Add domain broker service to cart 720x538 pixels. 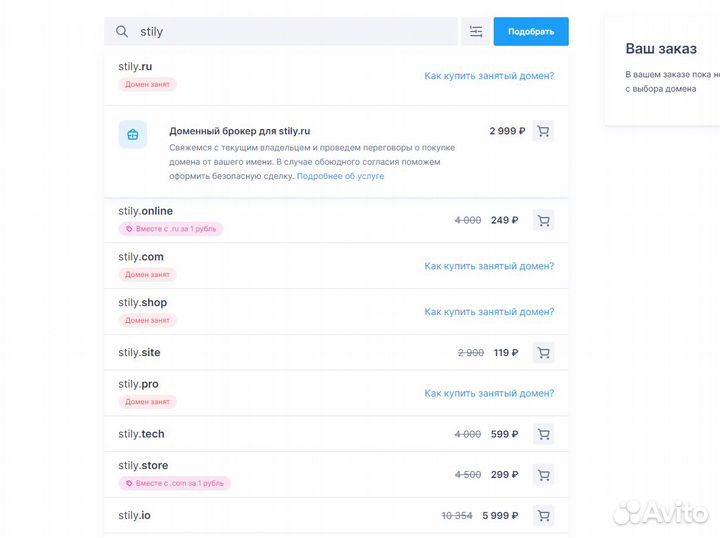point(543,131)
